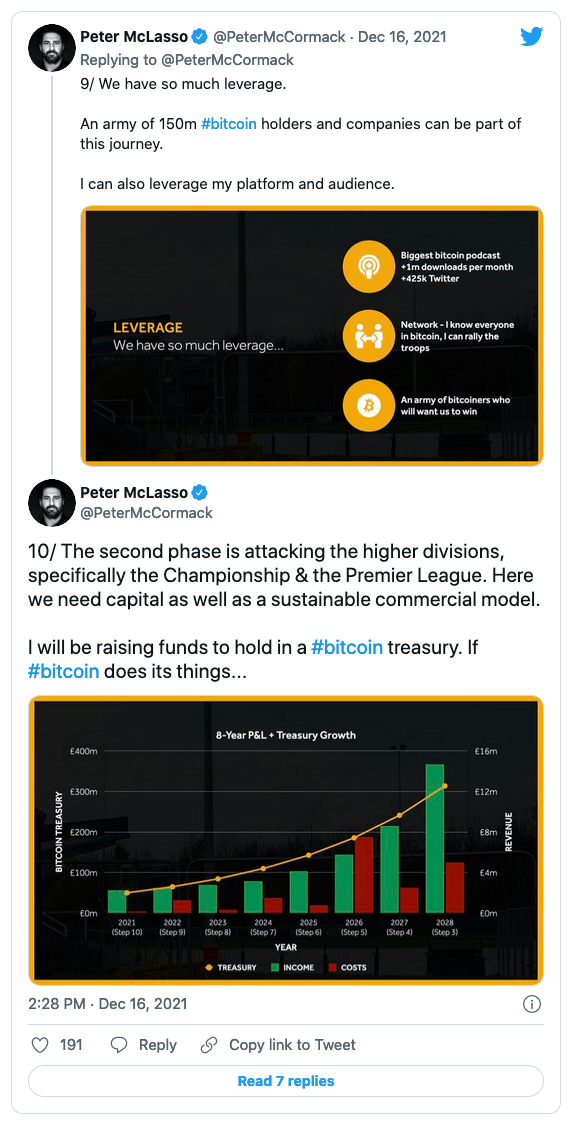Screen dimensions: 570x1126
Task: Click verified badge on main tweet author
Action: click(200, 492)
